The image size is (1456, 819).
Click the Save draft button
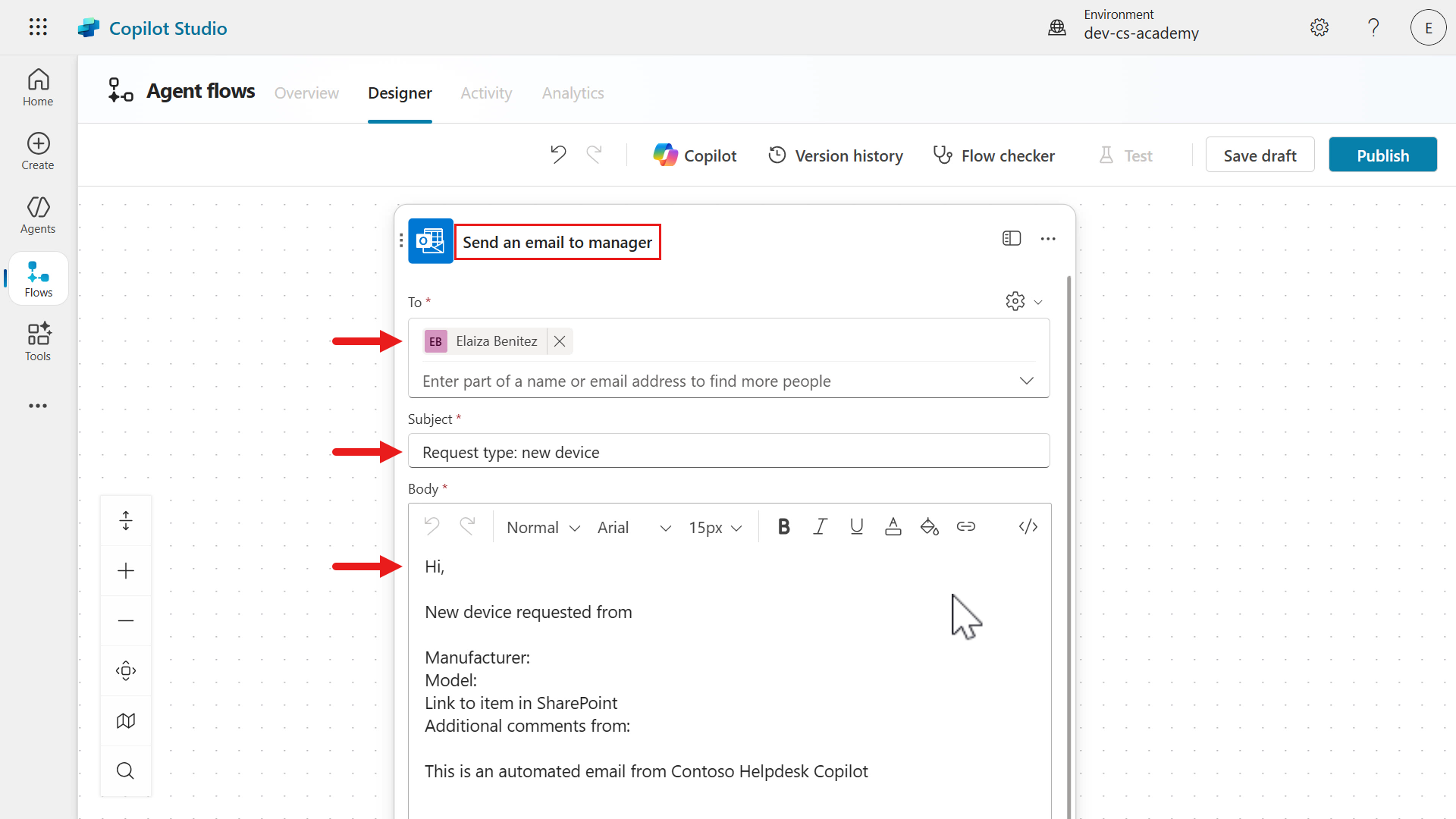point(1260,155)
